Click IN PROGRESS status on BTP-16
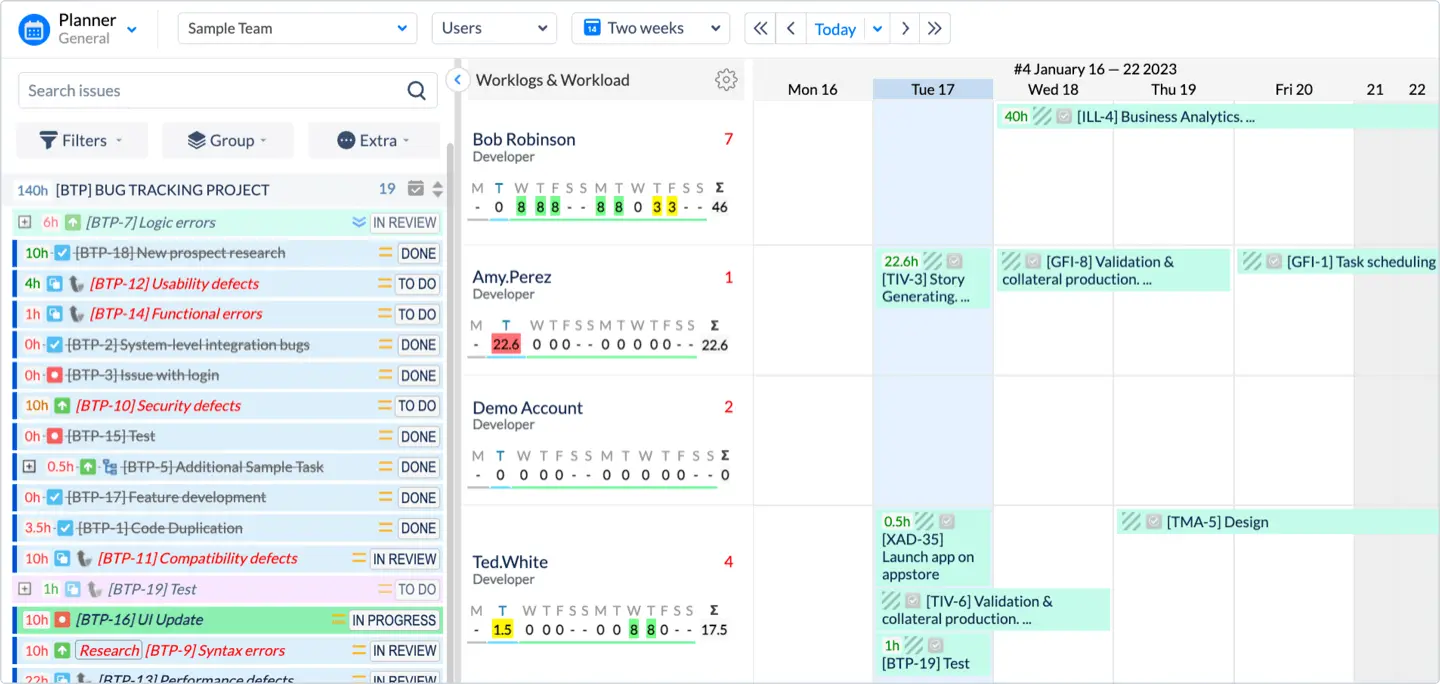 click(394, 620)
